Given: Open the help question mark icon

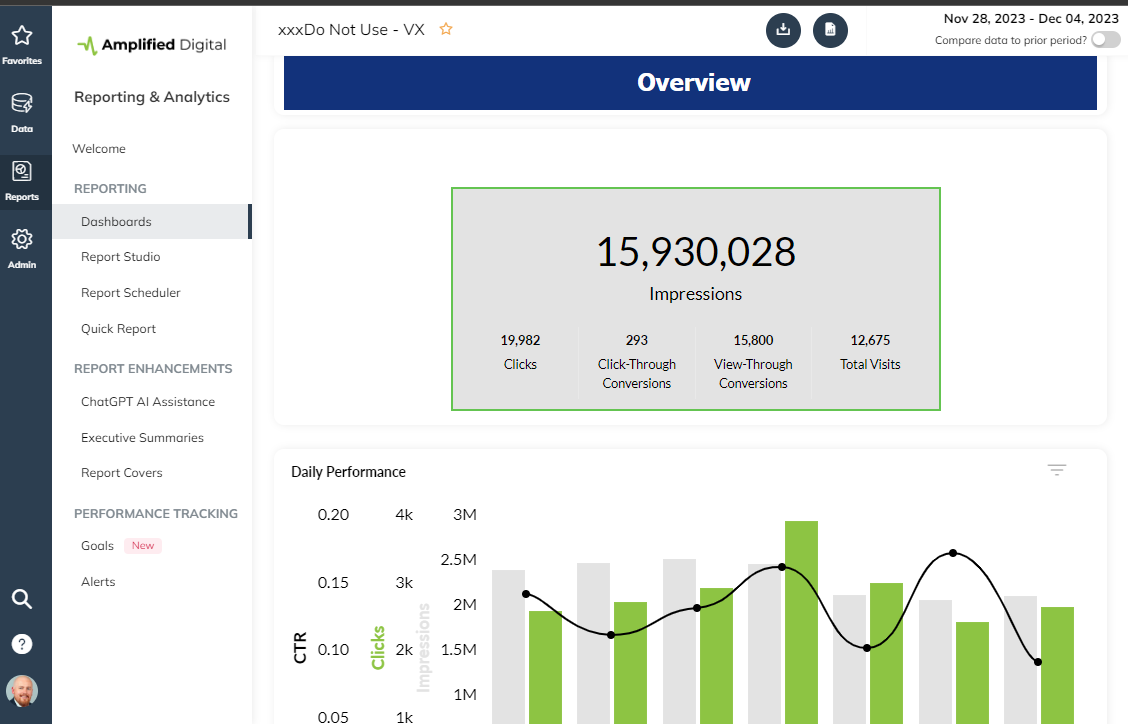Looking at the screenshot, I should pos(22,644).
